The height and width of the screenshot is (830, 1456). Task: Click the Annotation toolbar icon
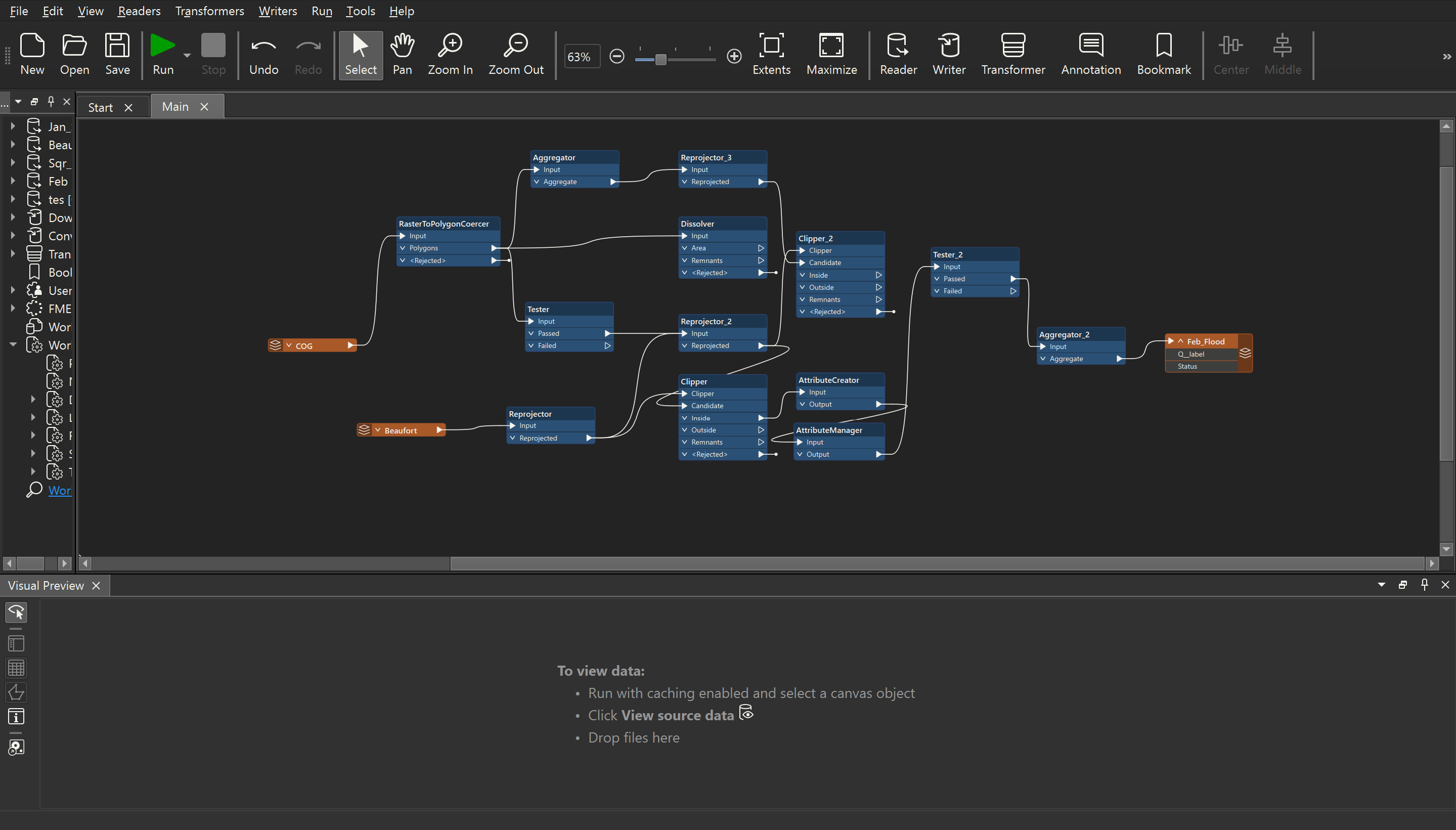click(x=1090, y=47)
